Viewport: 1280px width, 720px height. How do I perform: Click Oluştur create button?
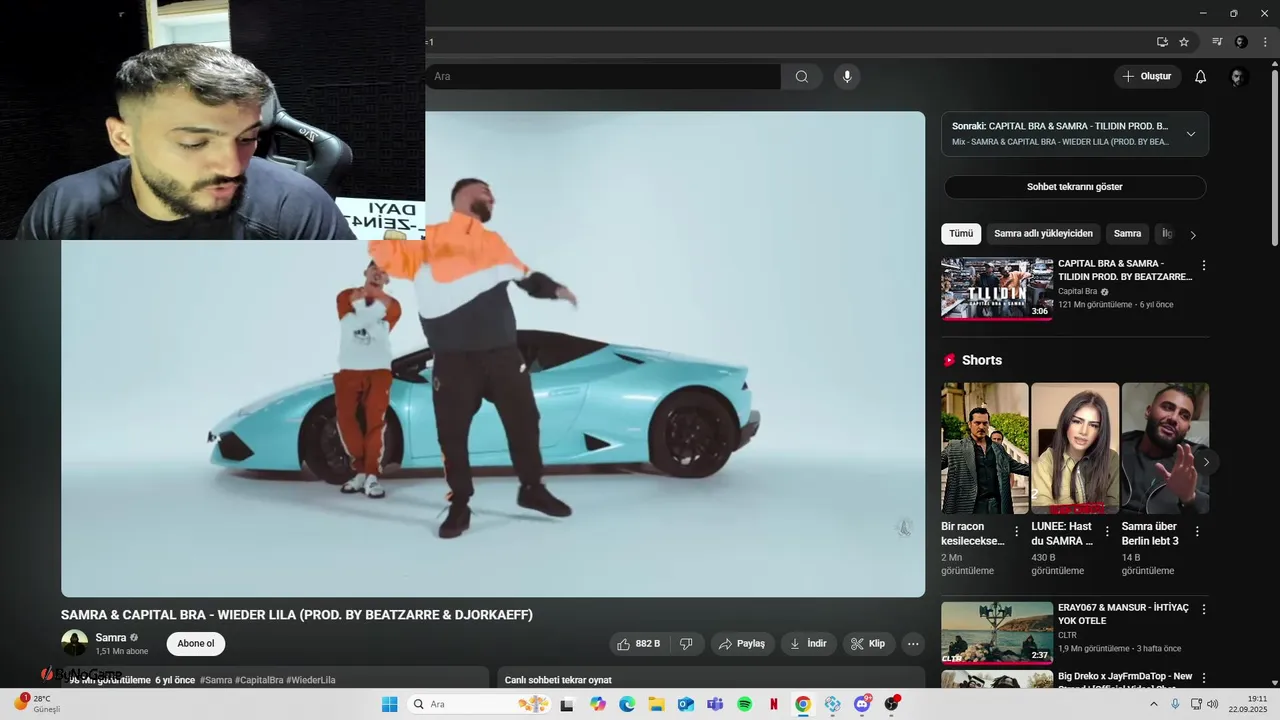click(x=1147, y=77)
